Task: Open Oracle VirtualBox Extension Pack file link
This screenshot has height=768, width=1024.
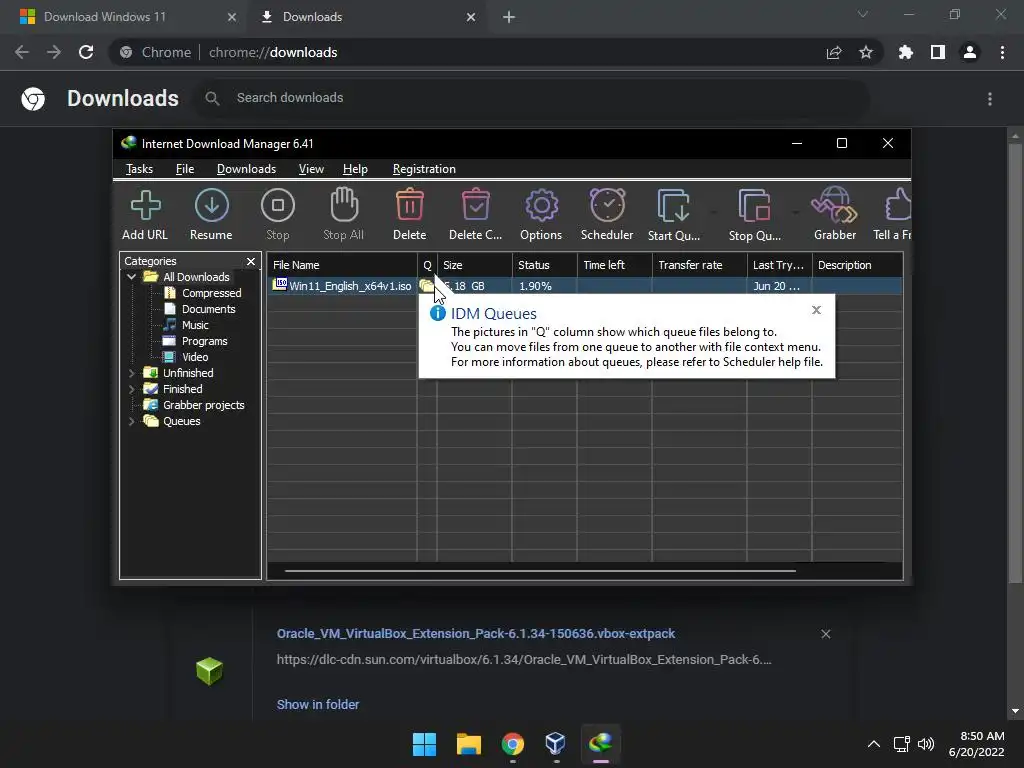Action: (x=475, y=633)
